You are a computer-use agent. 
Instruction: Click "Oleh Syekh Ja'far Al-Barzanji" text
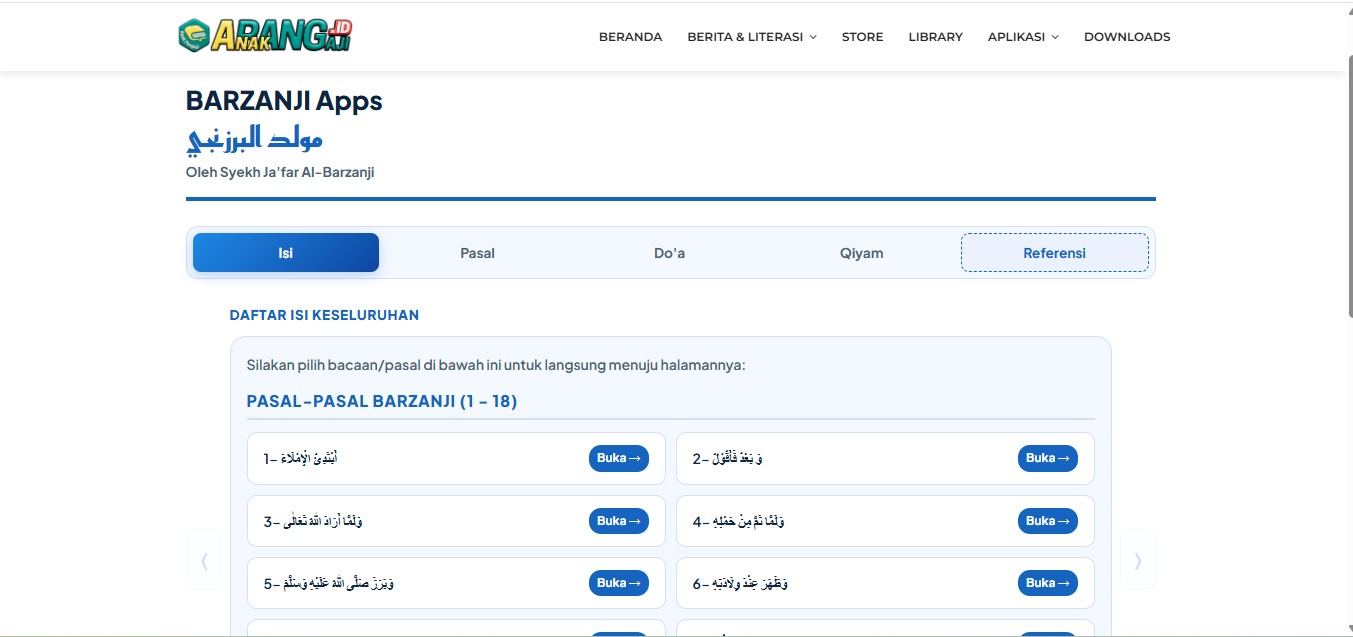(x=280, y=172)
